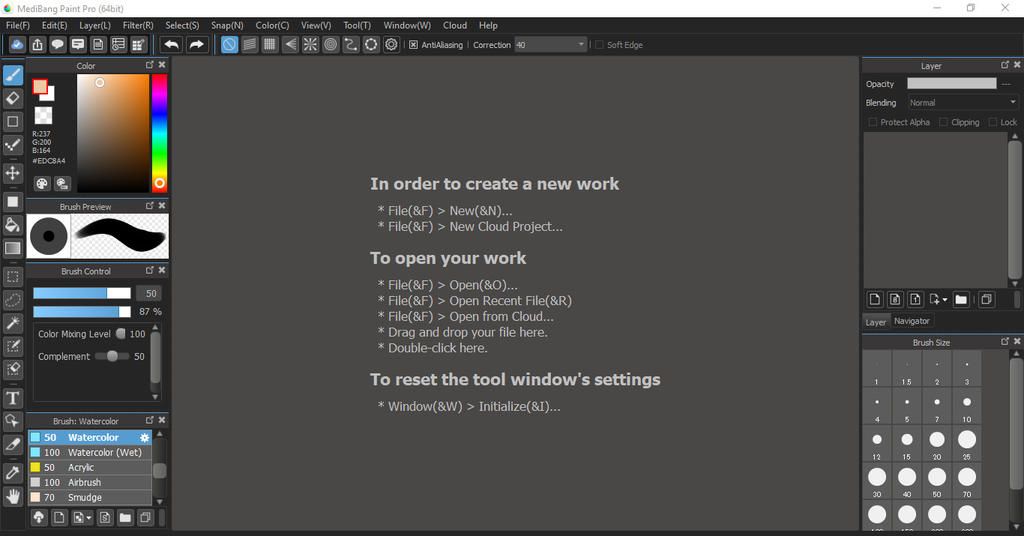
Task: Open the Window menu
Action: tap(407, 25)
